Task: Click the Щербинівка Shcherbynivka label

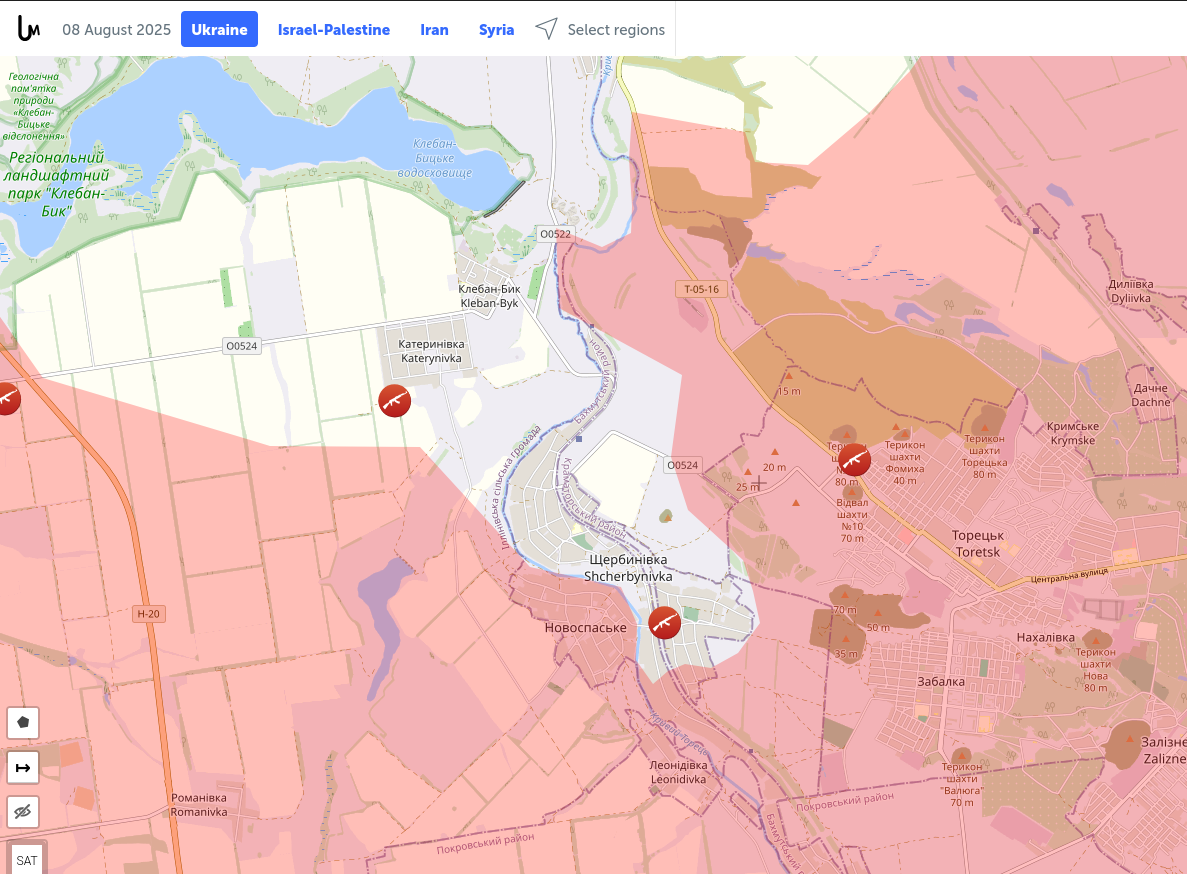Action: [628, 568]
